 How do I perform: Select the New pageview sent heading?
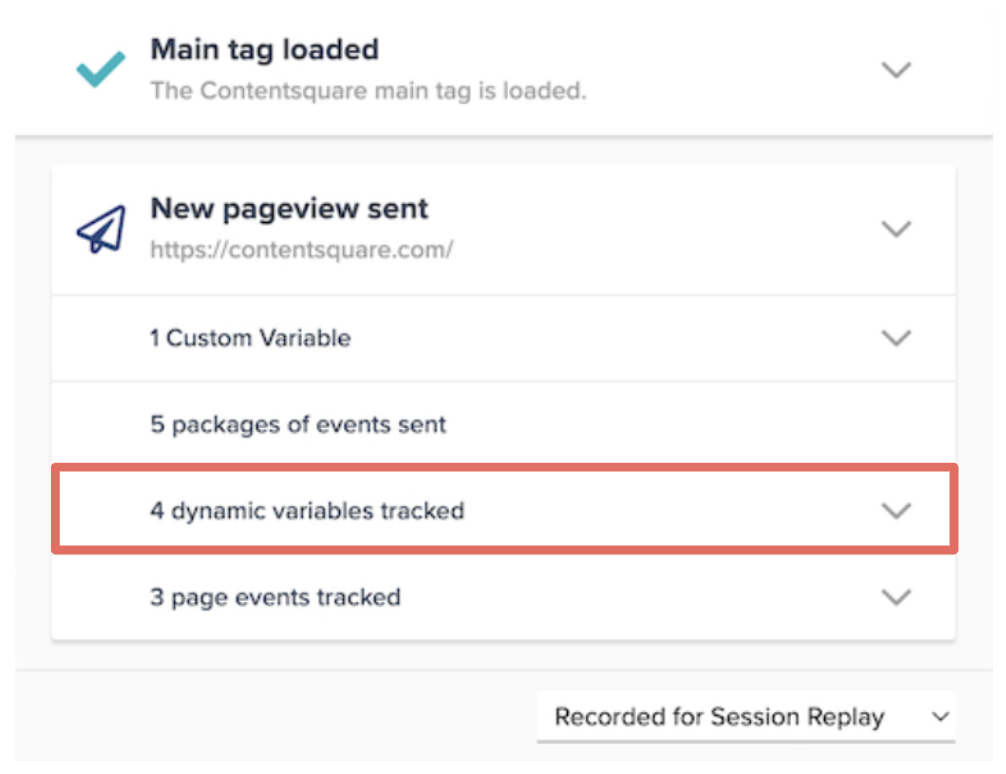click(x=289, y=209)
